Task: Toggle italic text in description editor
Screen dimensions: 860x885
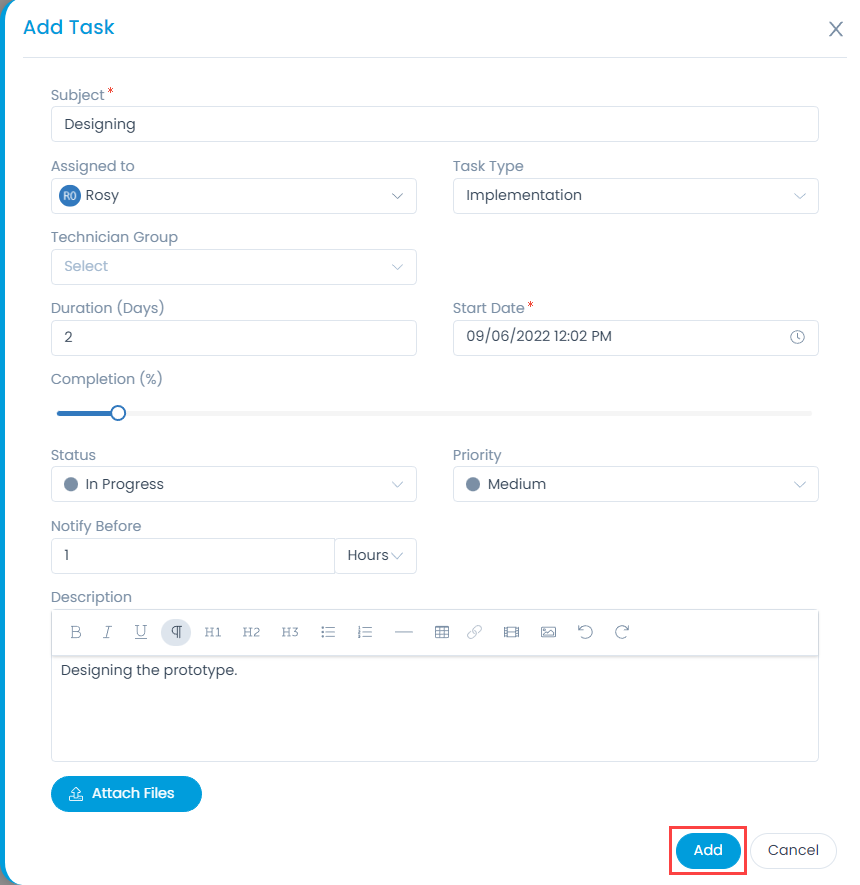Action: (x=107, y=632)
